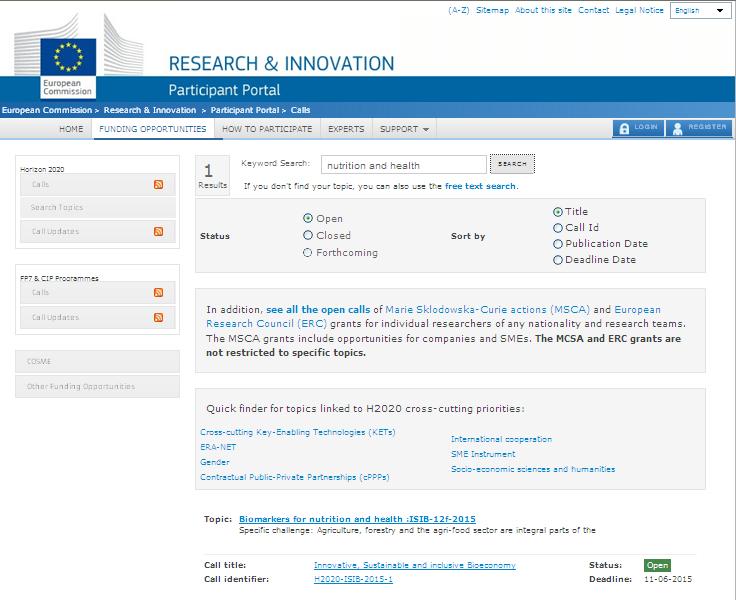Open European Research Council (ERC) link

coord(266,324)
